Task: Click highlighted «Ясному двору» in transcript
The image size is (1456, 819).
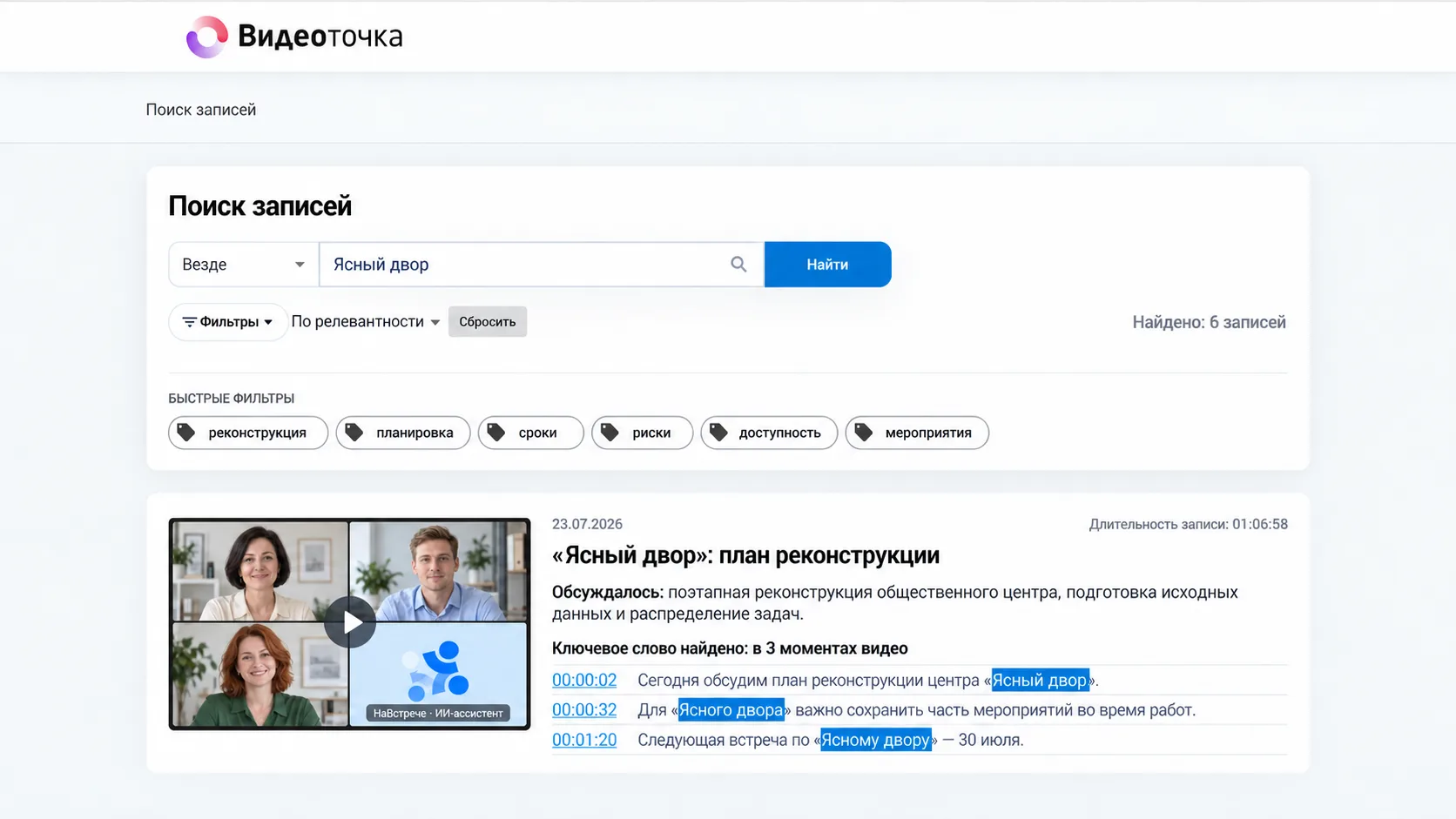Action: [876, 740]
